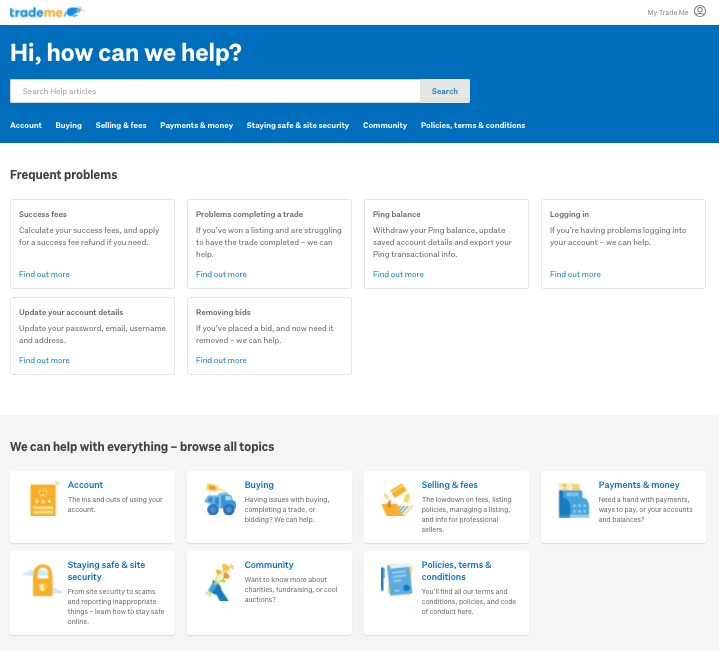Click 'You'll find all our terms' description

click(469, 601)
